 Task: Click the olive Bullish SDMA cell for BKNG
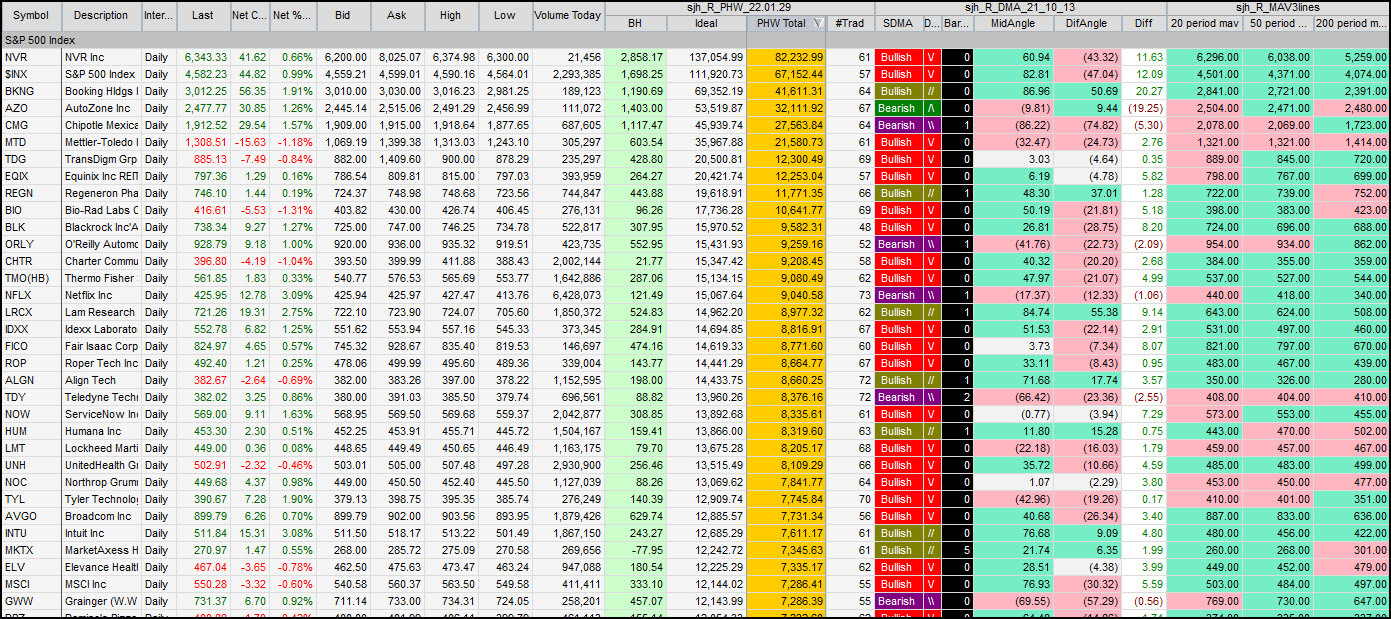point(897,91)
